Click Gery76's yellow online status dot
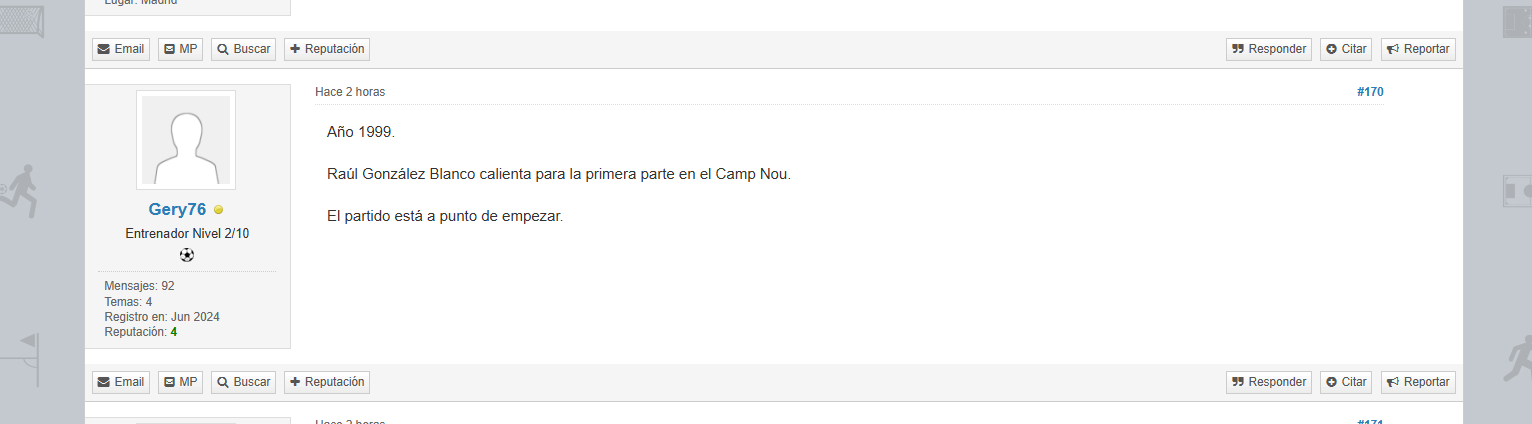 219,210
